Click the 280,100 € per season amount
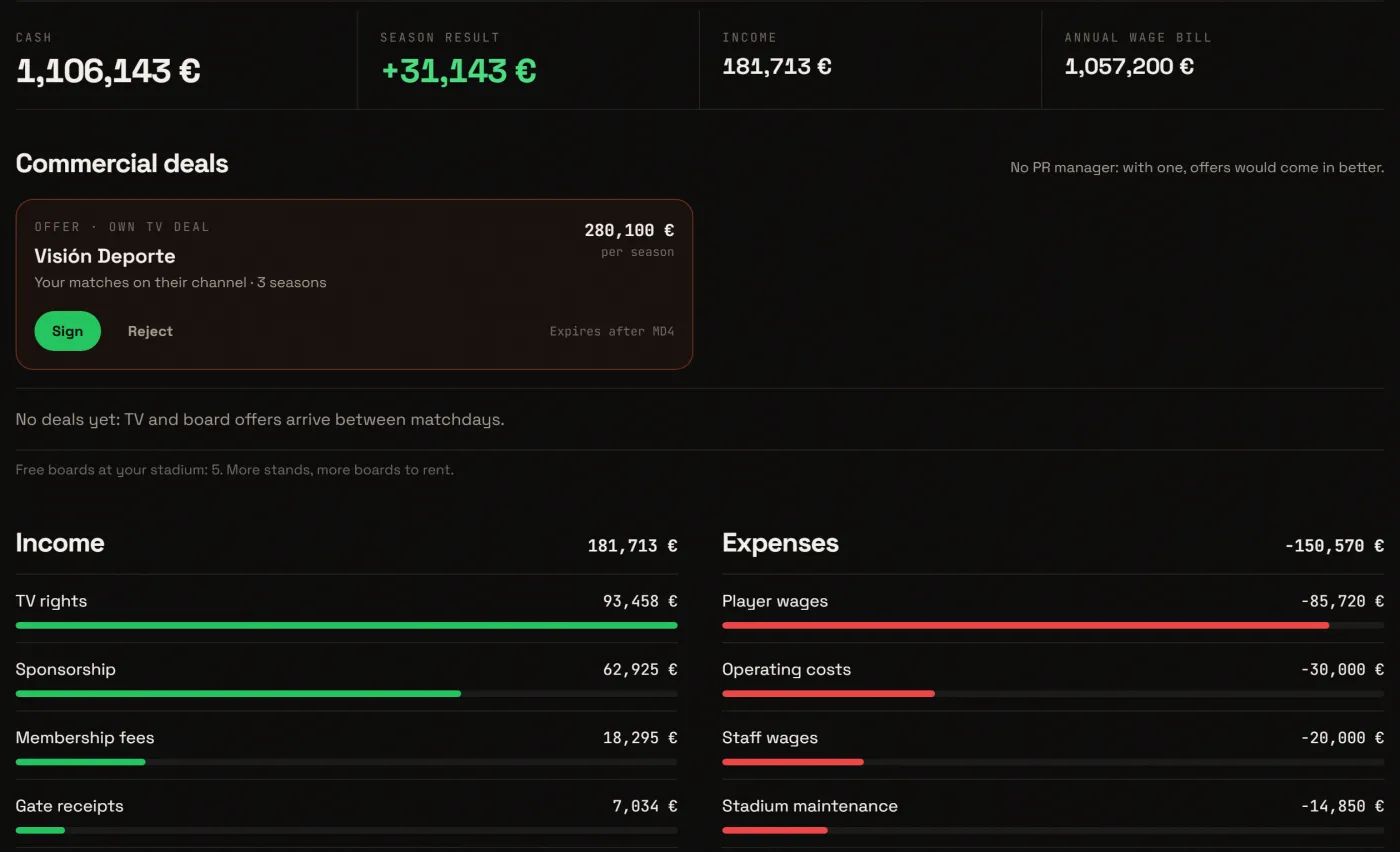This screenshot has height=852, width=1400. pyautogui.click(x=629, y=231)
